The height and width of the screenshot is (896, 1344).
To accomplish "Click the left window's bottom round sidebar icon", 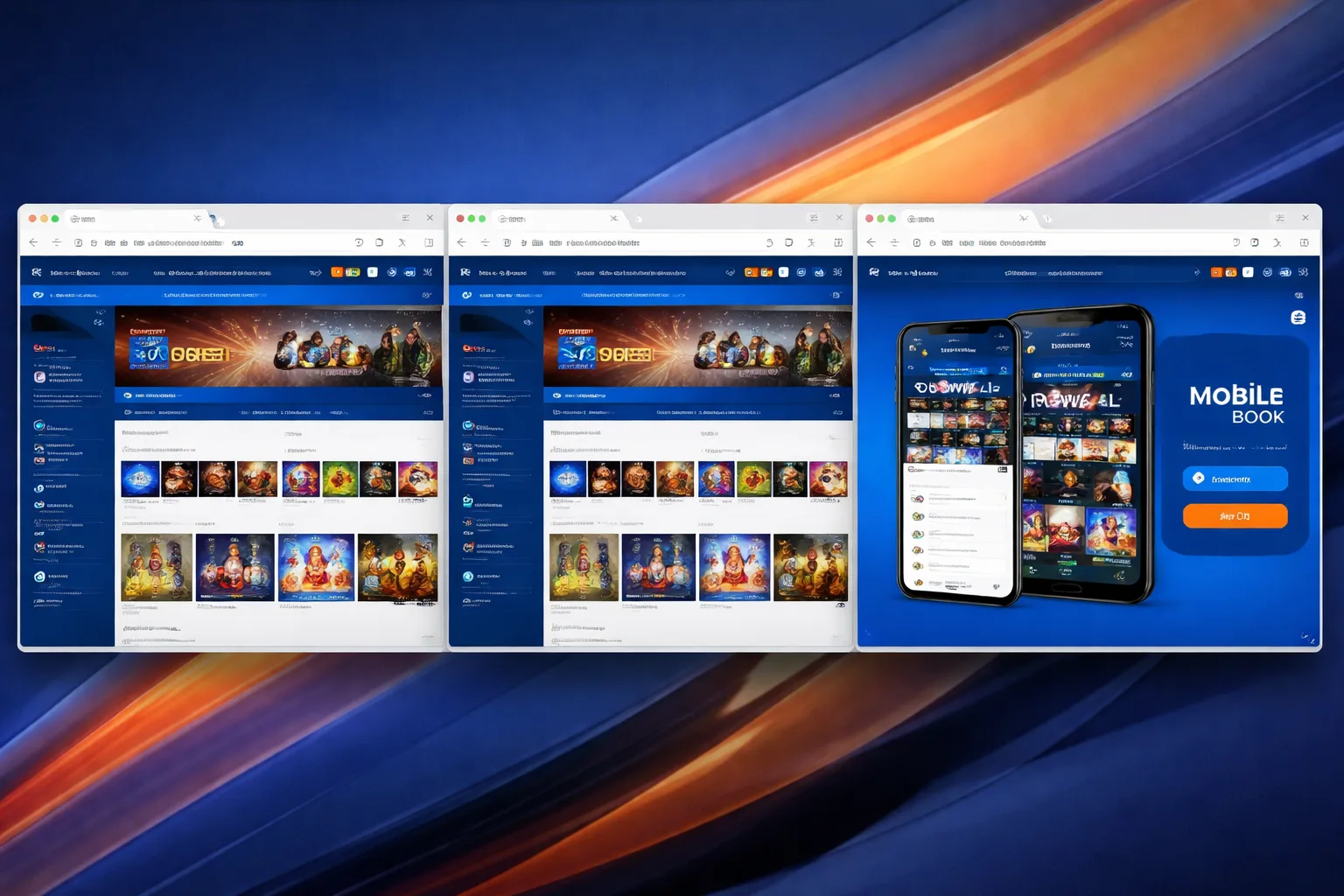I will pyautogui.click(x=39, y=577).
